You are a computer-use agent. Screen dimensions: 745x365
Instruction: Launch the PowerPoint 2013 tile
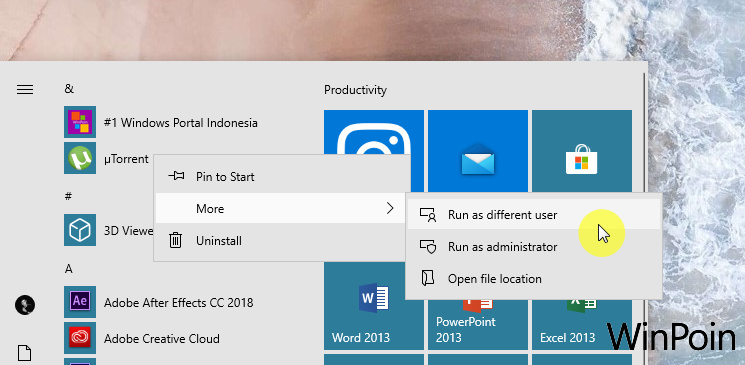[x=478, y=325]
